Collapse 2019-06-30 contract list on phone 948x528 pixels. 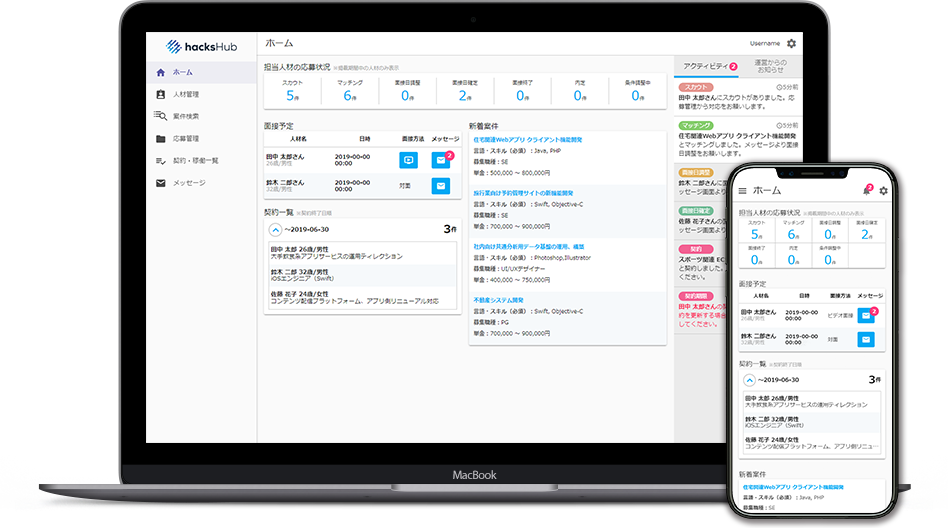(748, 380)
